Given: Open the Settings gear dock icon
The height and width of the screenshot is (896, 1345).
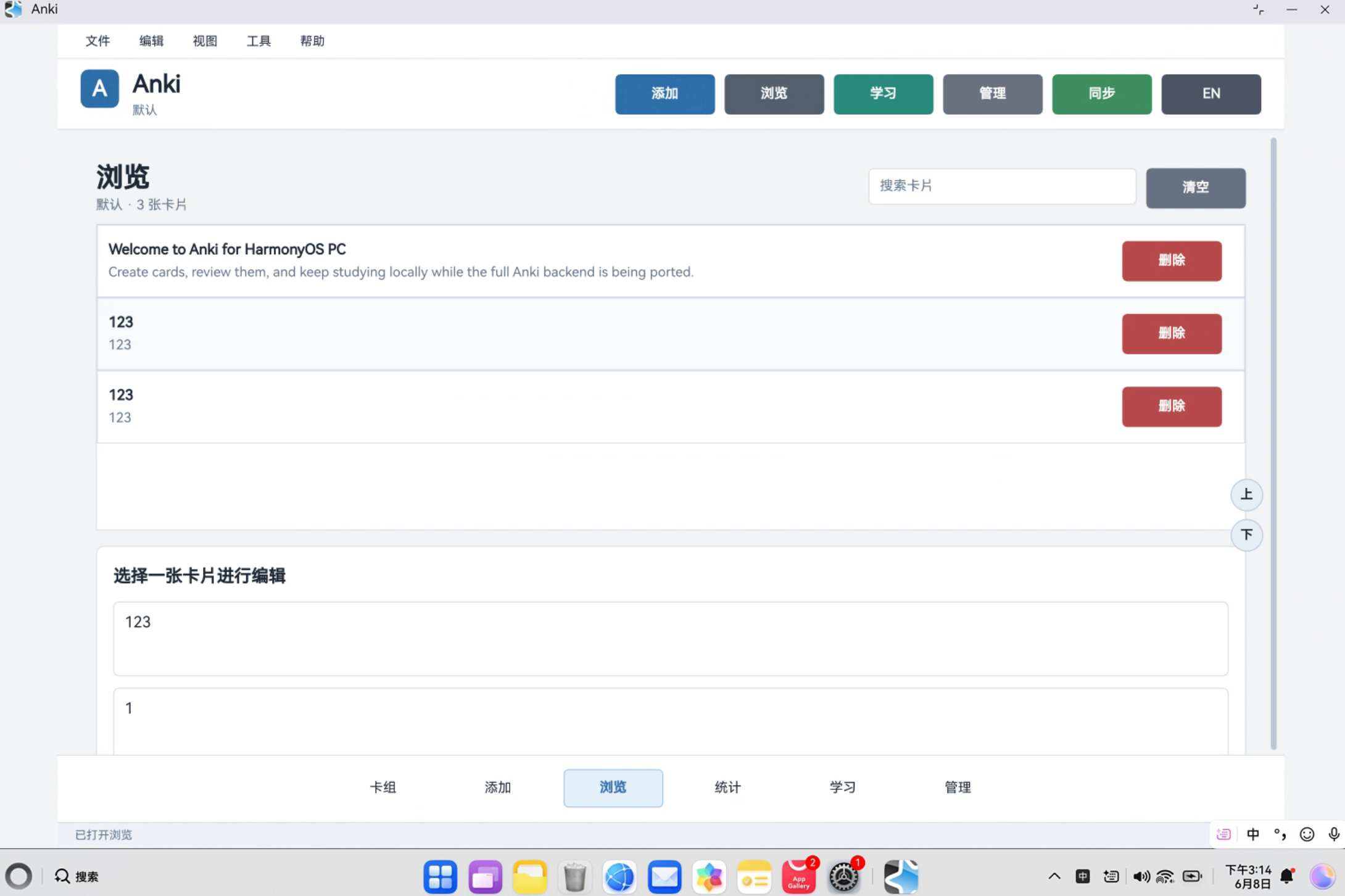Looking at the screenshot, I should tap(844, 876).
